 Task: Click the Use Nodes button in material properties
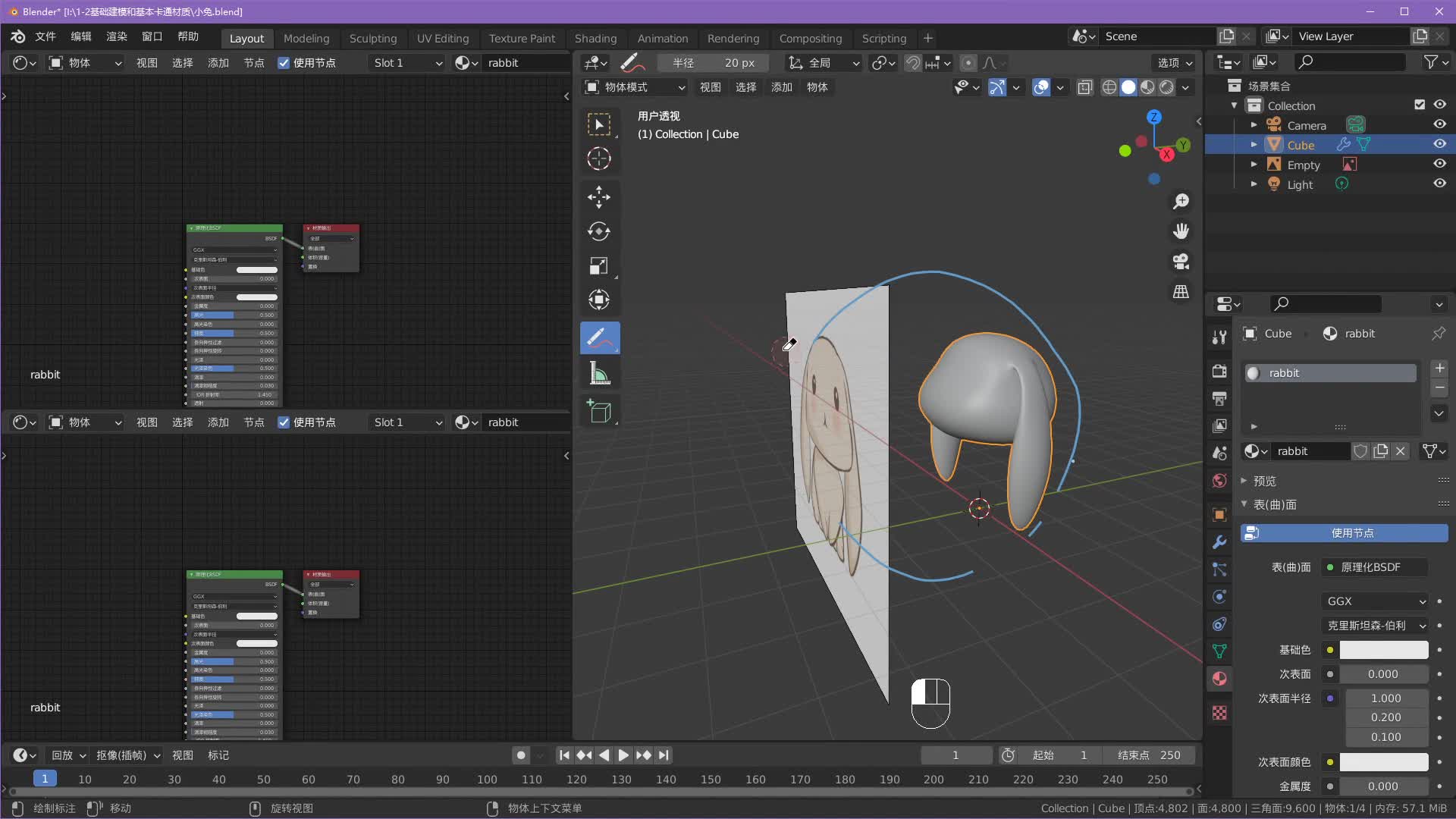[1344, 533]
